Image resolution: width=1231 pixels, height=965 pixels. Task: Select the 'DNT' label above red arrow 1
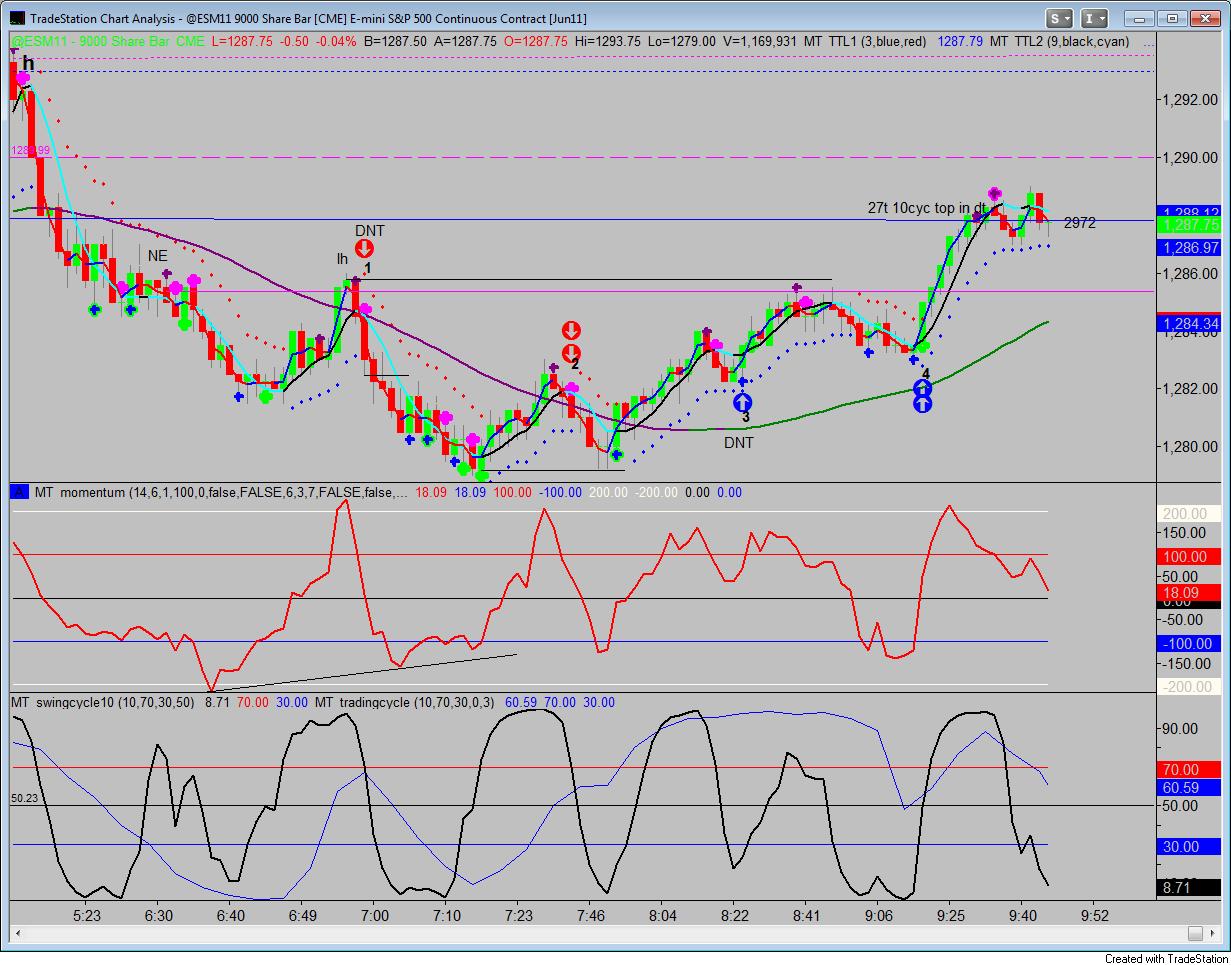click(x=369, y=231)
